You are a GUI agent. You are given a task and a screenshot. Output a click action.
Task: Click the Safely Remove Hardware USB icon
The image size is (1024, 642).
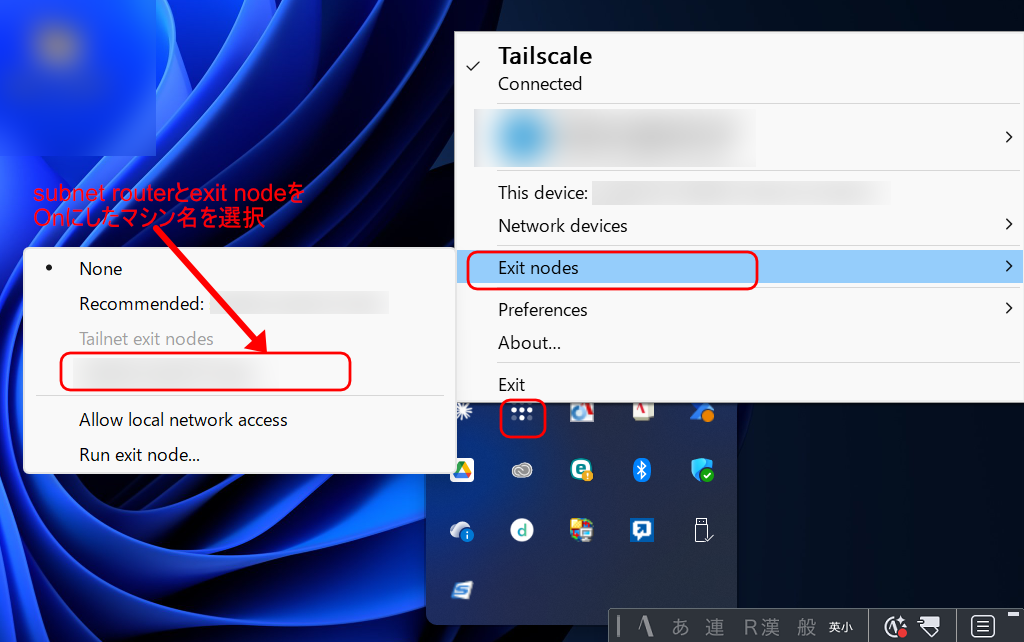(703, 530)
